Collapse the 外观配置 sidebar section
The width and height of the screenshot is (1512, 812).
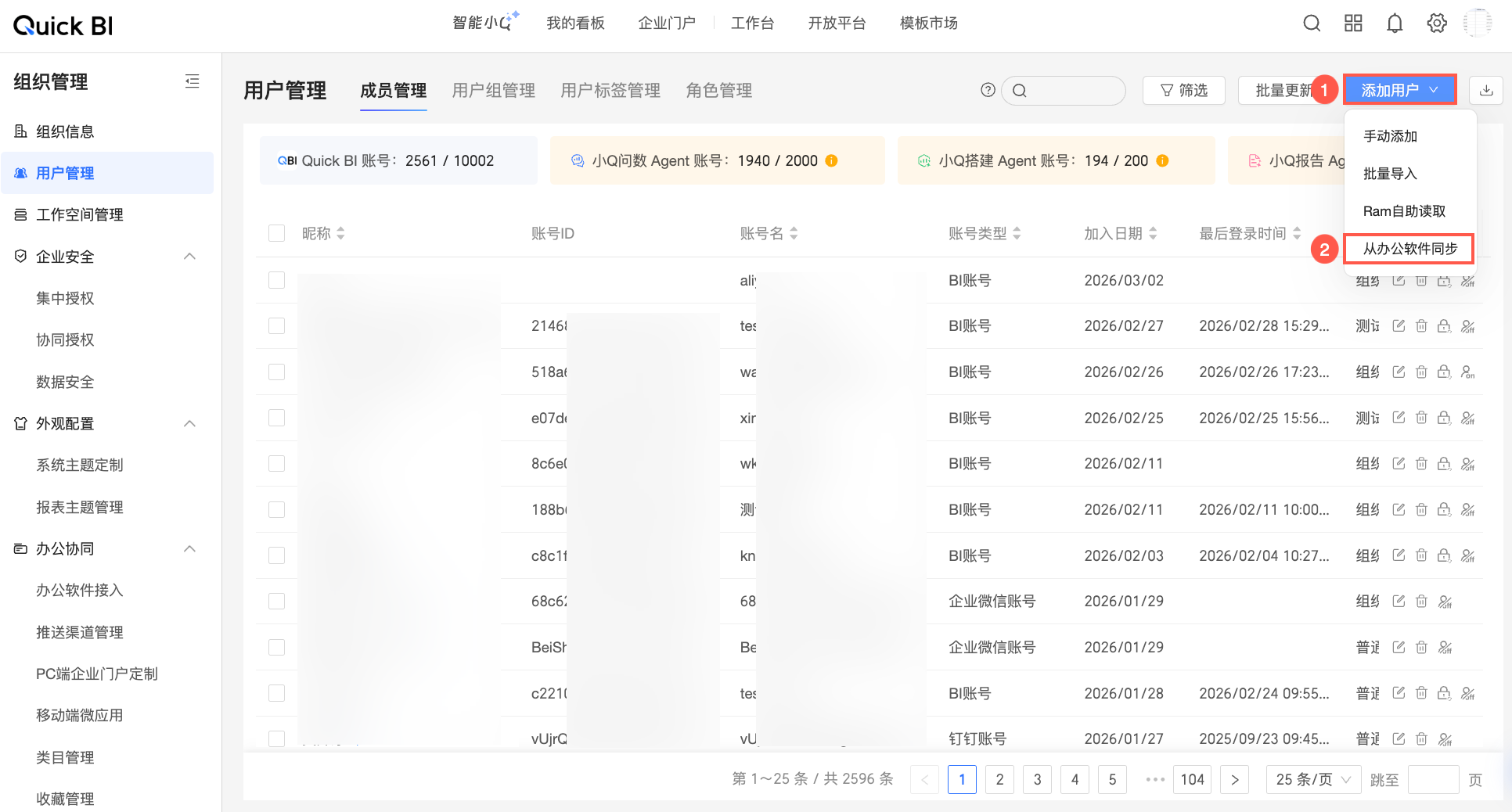click(x=189, y=423)
